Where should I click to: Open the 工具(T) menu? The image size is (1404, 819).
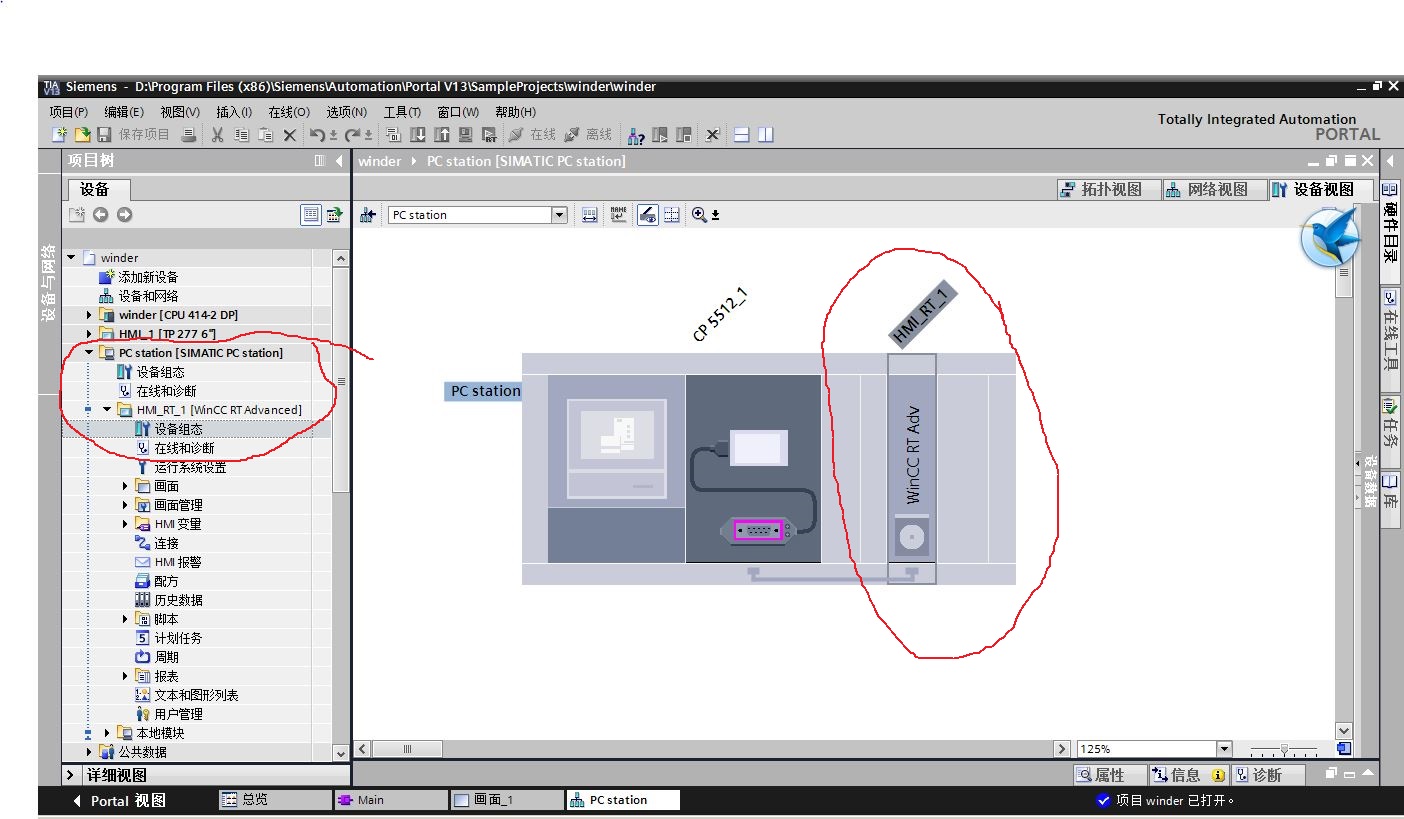(x=402, y=112)
